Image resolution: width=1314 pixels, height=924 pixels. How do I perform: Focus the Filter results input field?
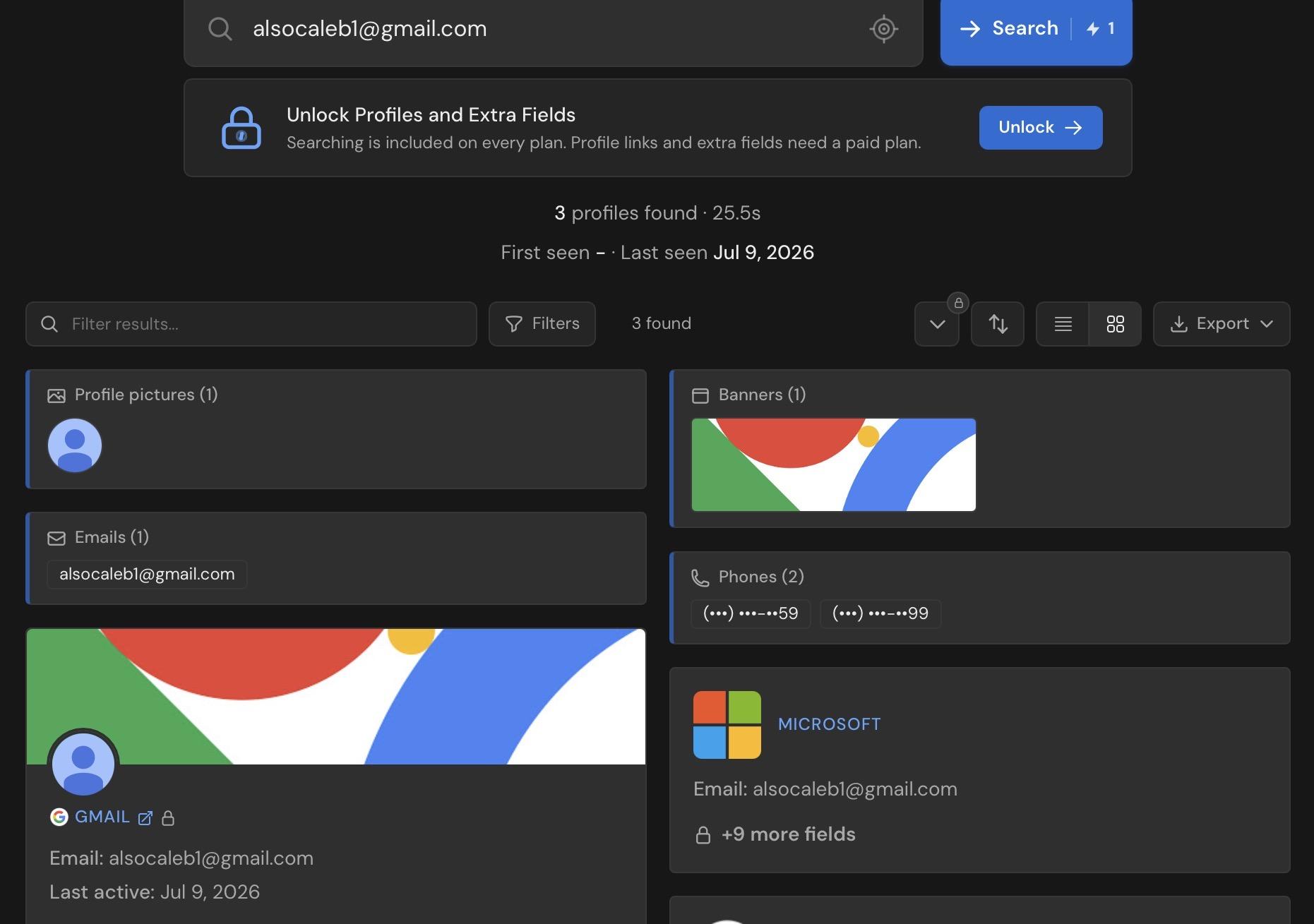tap(251, 324)
